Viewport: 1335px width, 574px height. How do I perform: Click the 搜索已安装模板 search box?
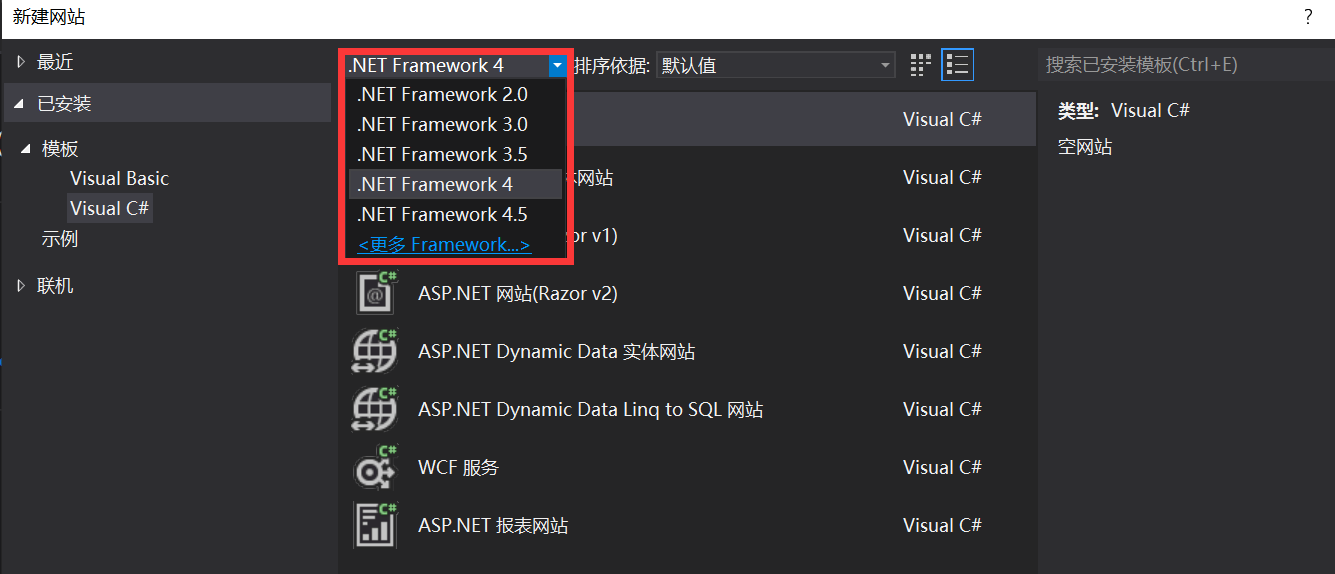pyautogui.click(x=1185, y=65)
